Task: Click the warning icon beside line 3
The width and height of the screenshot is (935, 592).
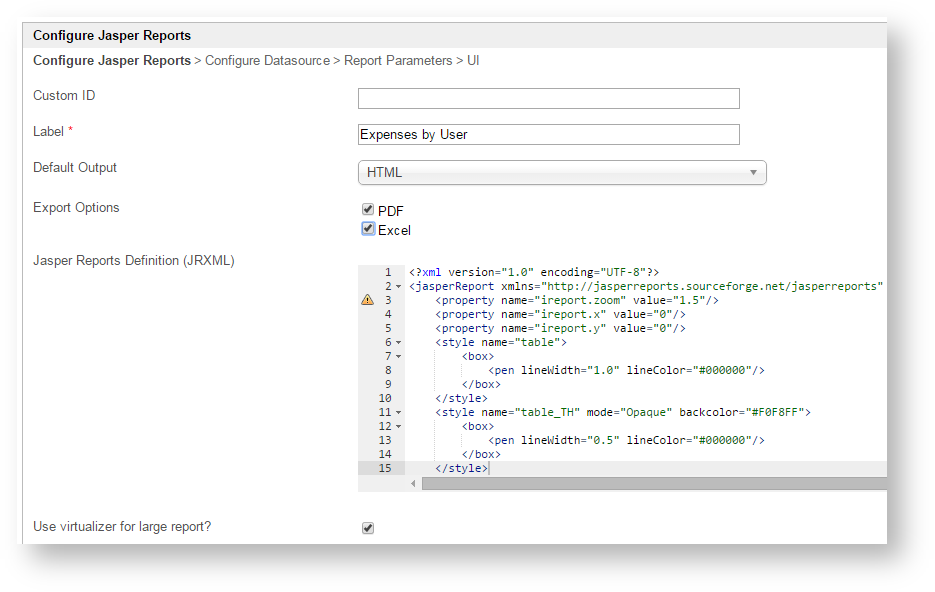Action: tap(367, 300)
